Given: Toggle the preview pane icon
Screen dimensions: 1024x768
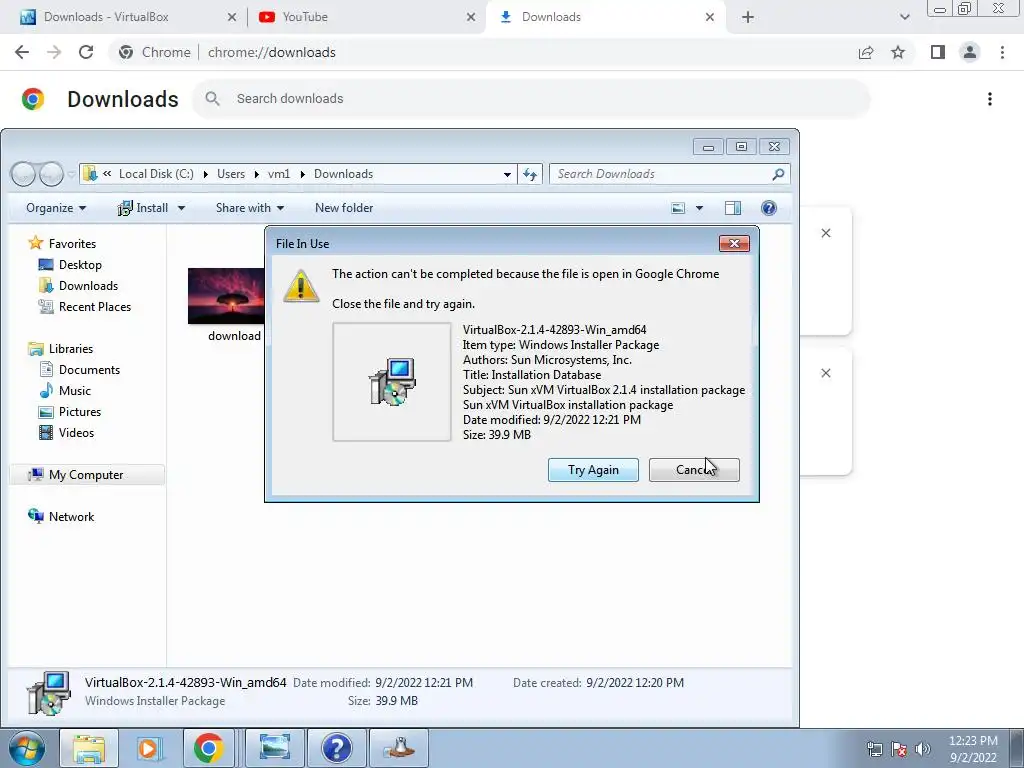Looking at the screenshot, I should [733, 208].
